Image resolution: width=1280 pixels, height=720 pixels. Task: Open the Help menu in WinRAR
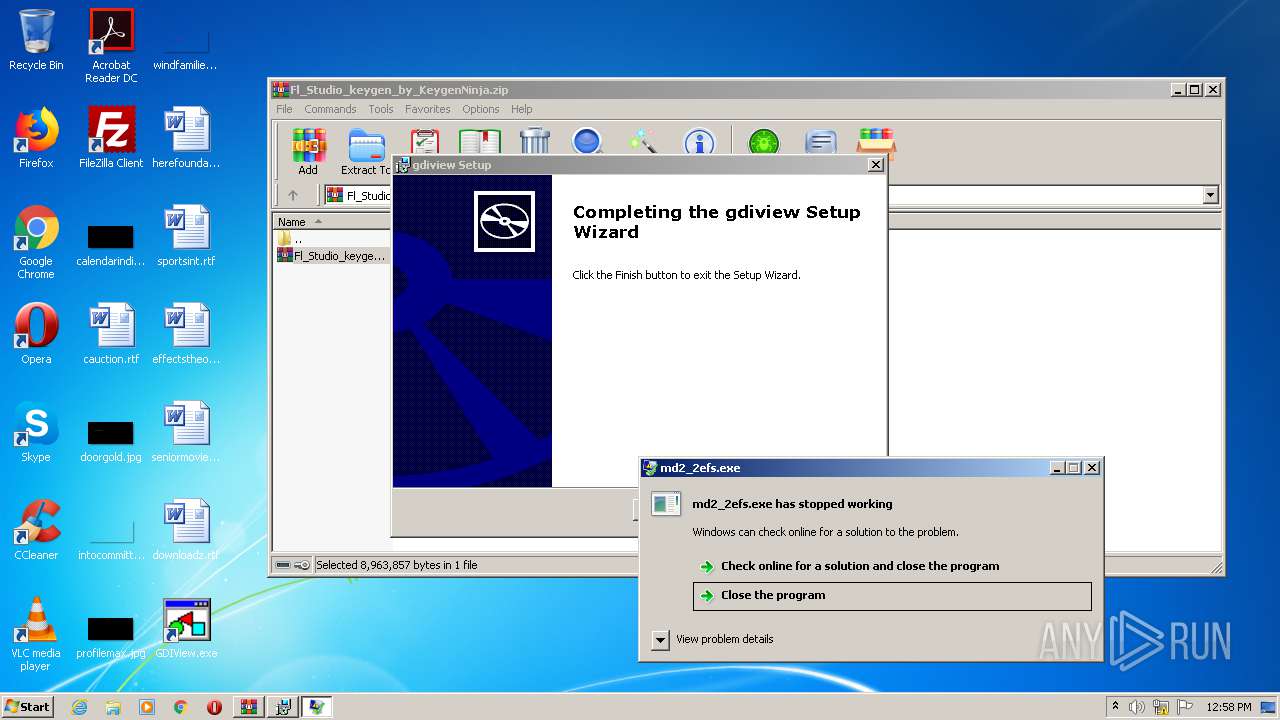click(521, 109)
